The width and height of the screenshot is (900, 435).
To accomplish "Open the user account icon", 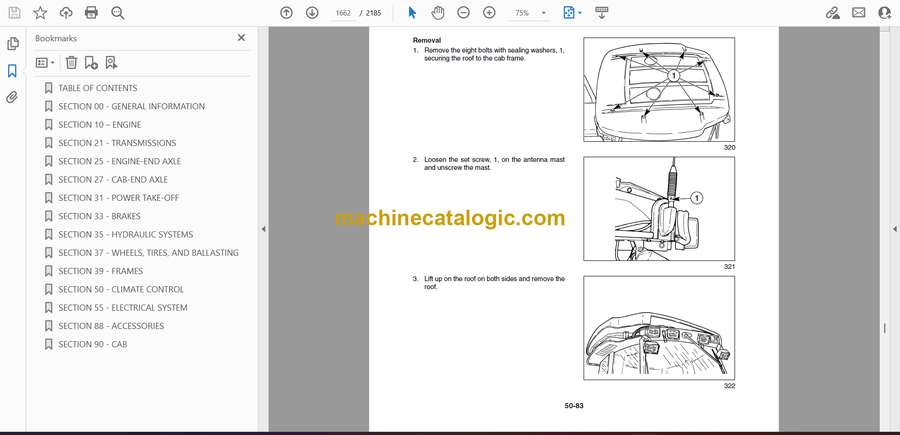I will [x=885, y=13].
